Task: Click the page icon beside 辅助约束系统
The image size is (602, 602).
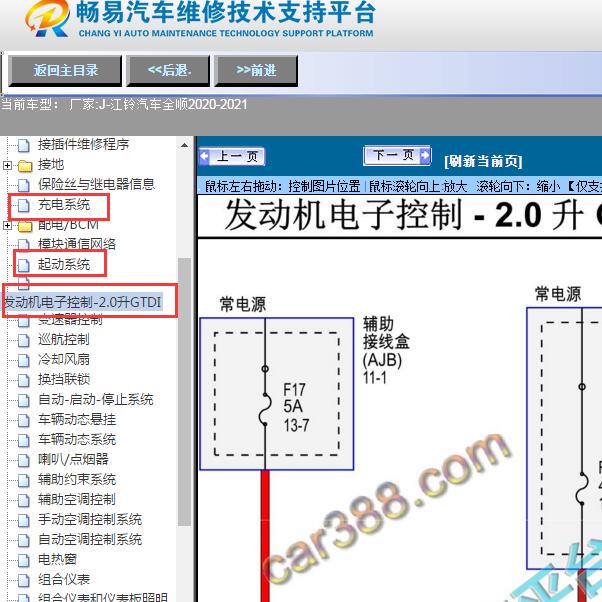Action: coord(24,480)
